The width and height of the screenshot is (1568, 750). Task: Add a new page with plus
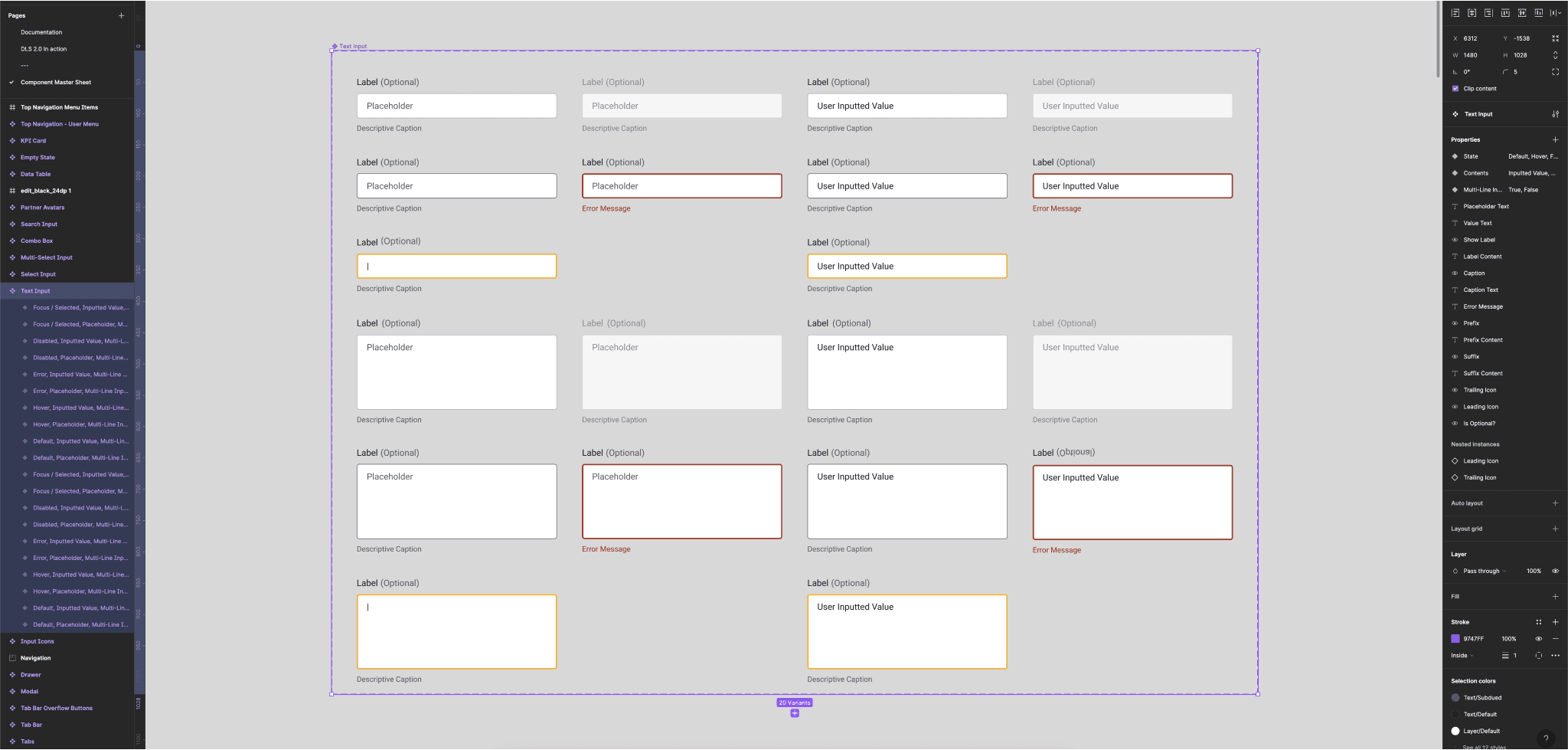(x=121, y=15)
